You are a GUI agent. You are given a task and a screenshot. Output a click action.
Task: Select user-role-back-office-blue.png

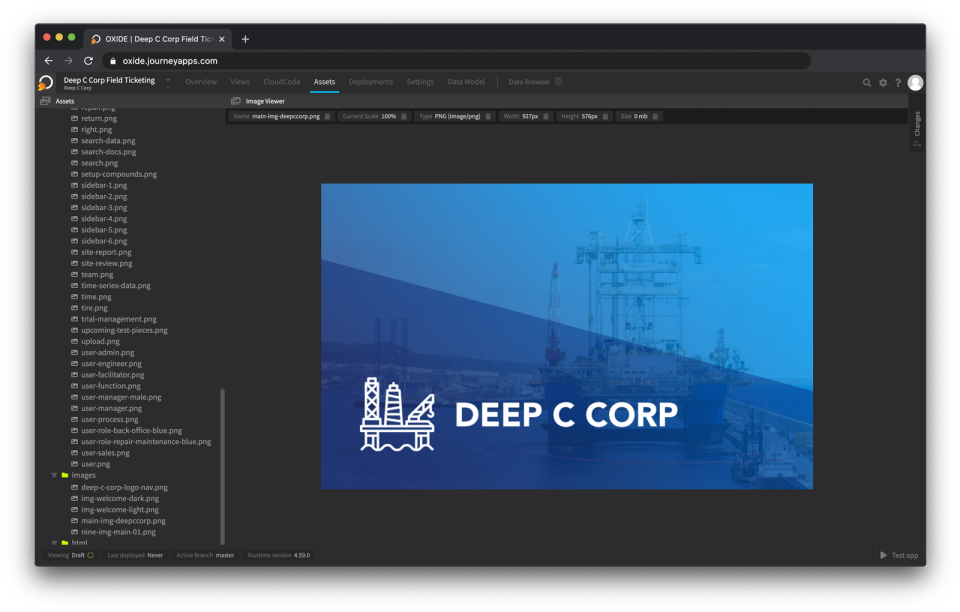(131, 431)
